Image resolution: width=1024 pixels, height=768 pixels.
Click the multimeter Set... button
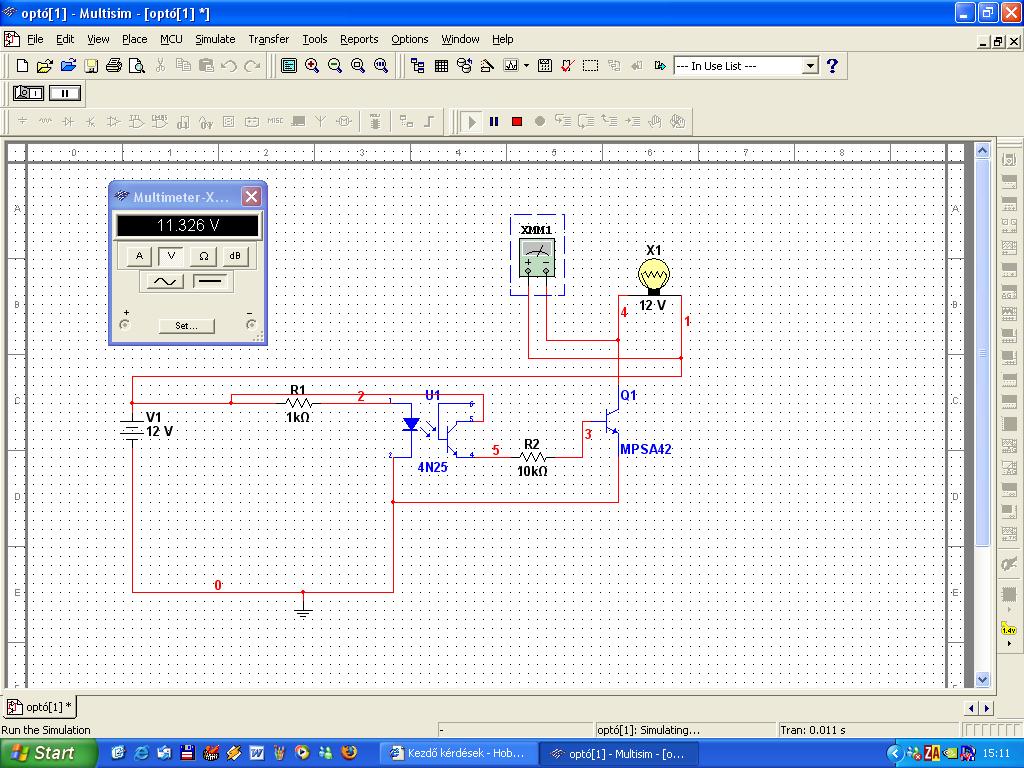pos(187,325)
